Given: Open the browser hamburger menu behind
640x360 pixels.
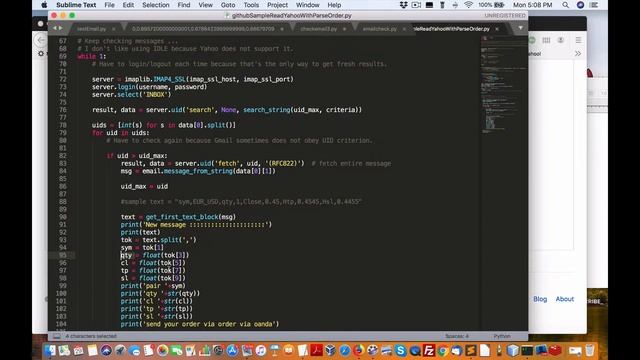Looking at the screenshot, I should (578, 40).
